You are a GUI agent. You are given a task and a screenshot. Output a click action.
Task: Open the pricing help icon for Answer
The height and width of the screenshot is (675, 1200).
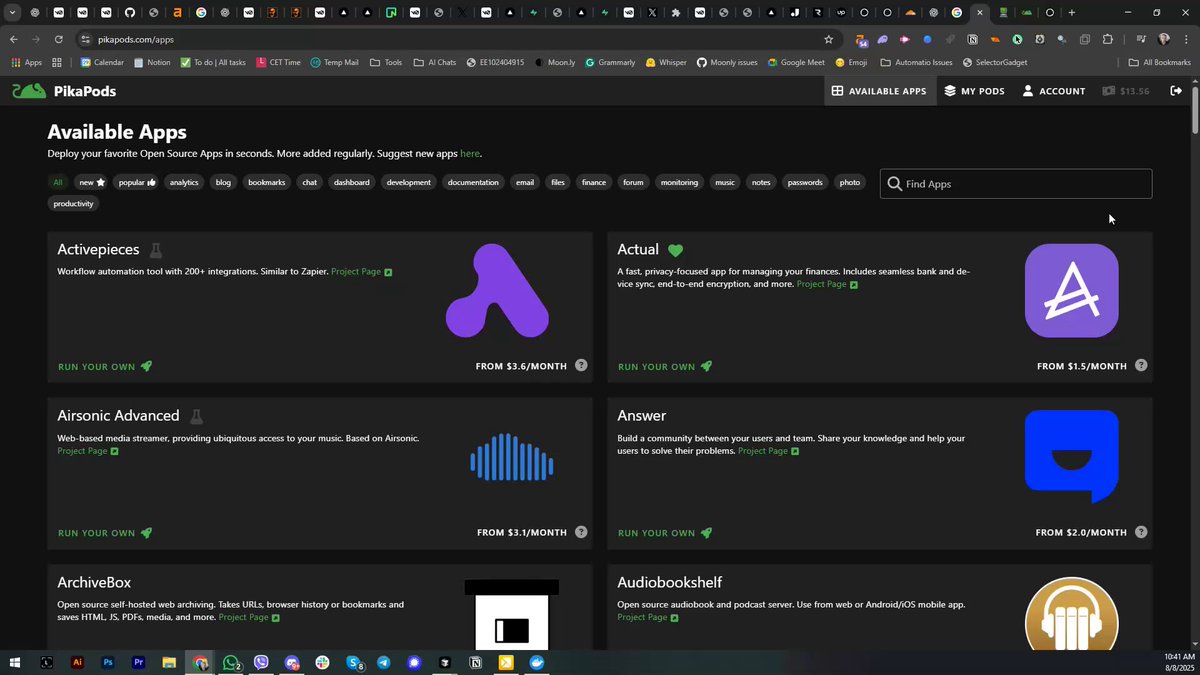1141,532
